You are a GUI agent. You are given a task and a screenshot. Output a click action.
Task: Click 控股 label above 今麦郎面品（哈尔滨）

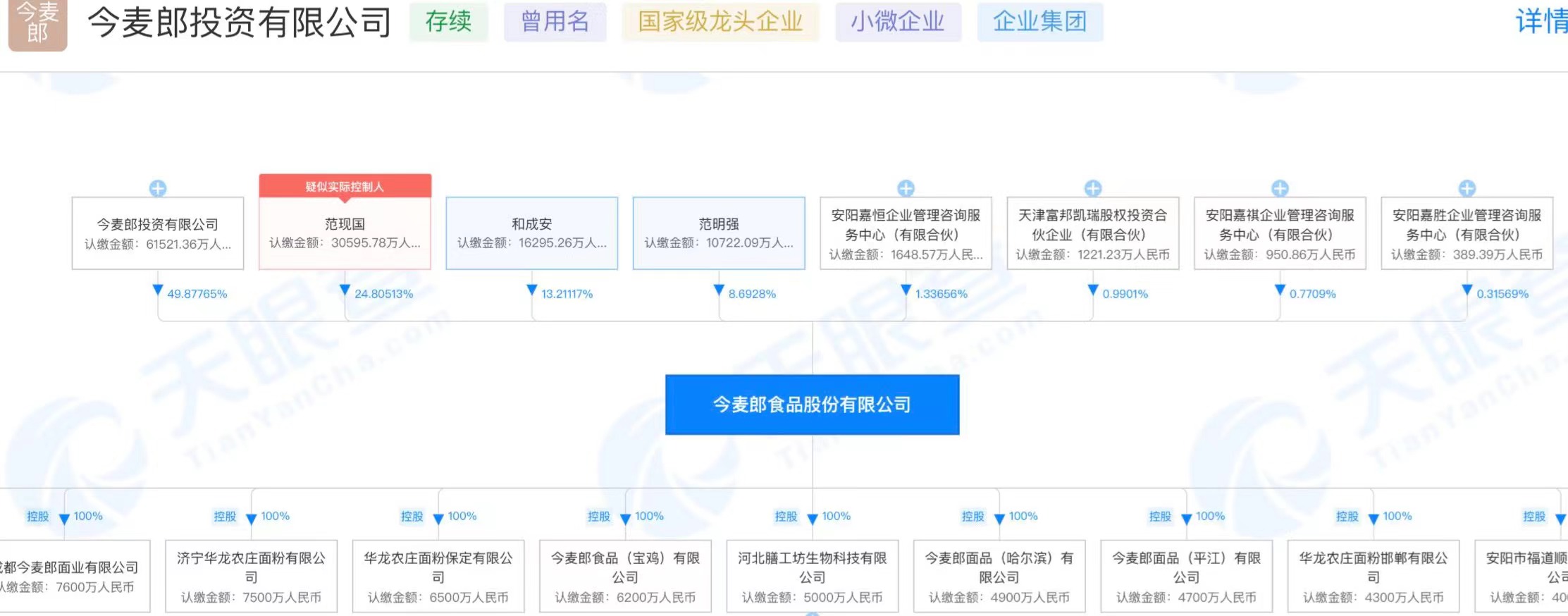pyautogui.click(x=973, y=516)
